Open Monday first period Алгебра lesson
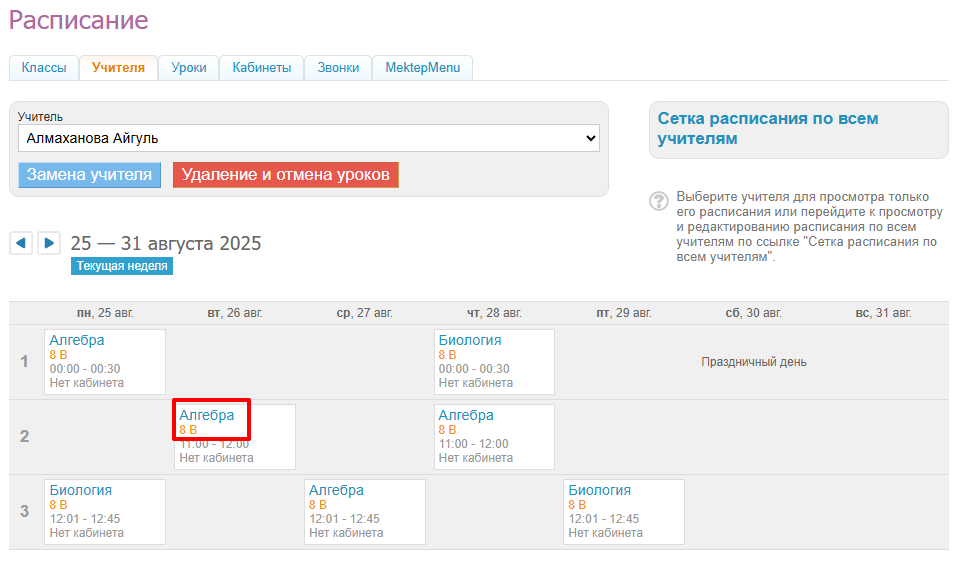Image resolution: width=965 pixels, height=568 pixels. (77, 340)
